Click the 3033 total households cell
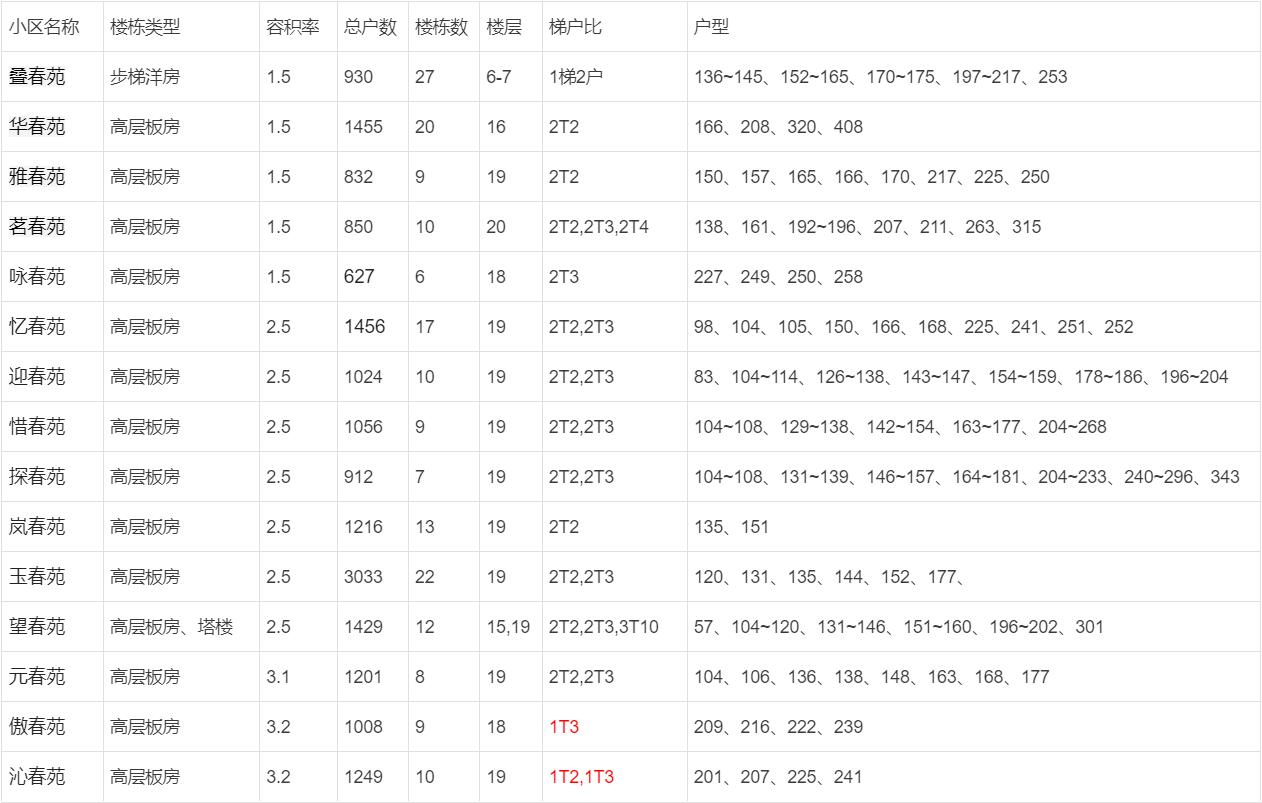Image resolution: width=1262 pixels, height=803 pixels. (363, 577)
